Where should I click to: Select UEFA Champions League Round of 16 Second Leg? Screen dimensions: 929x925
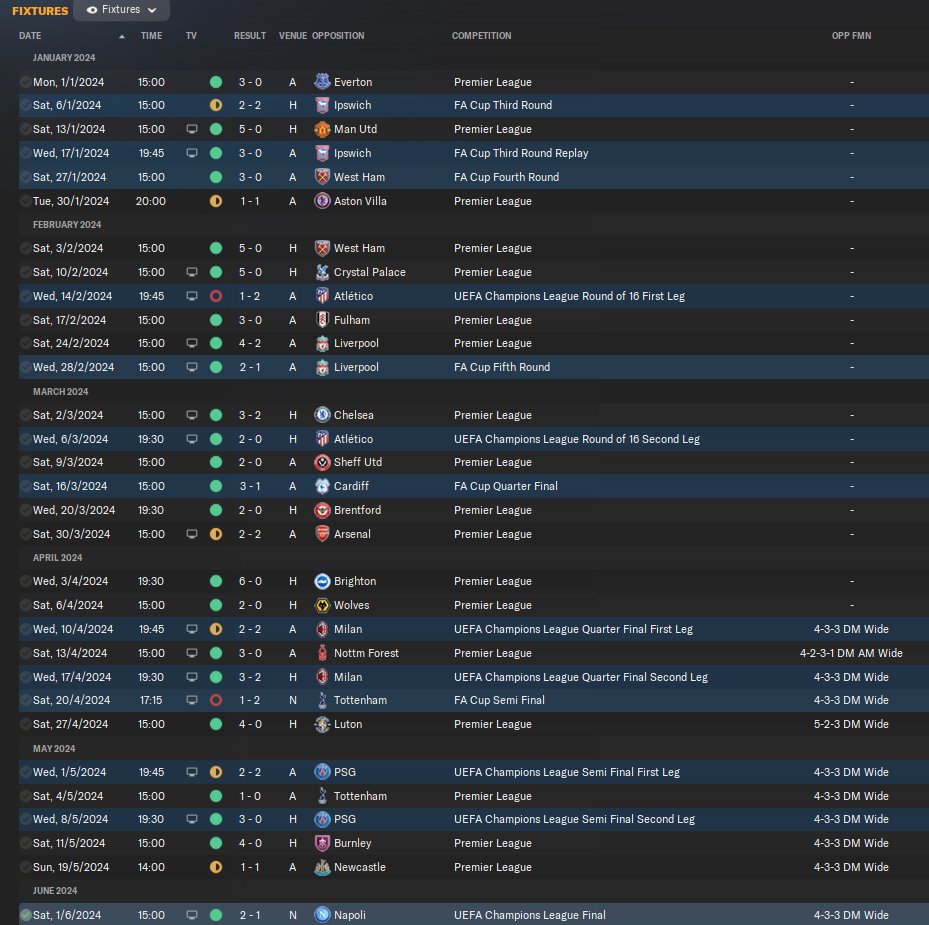pyautogui.click(x=576, y=439)
